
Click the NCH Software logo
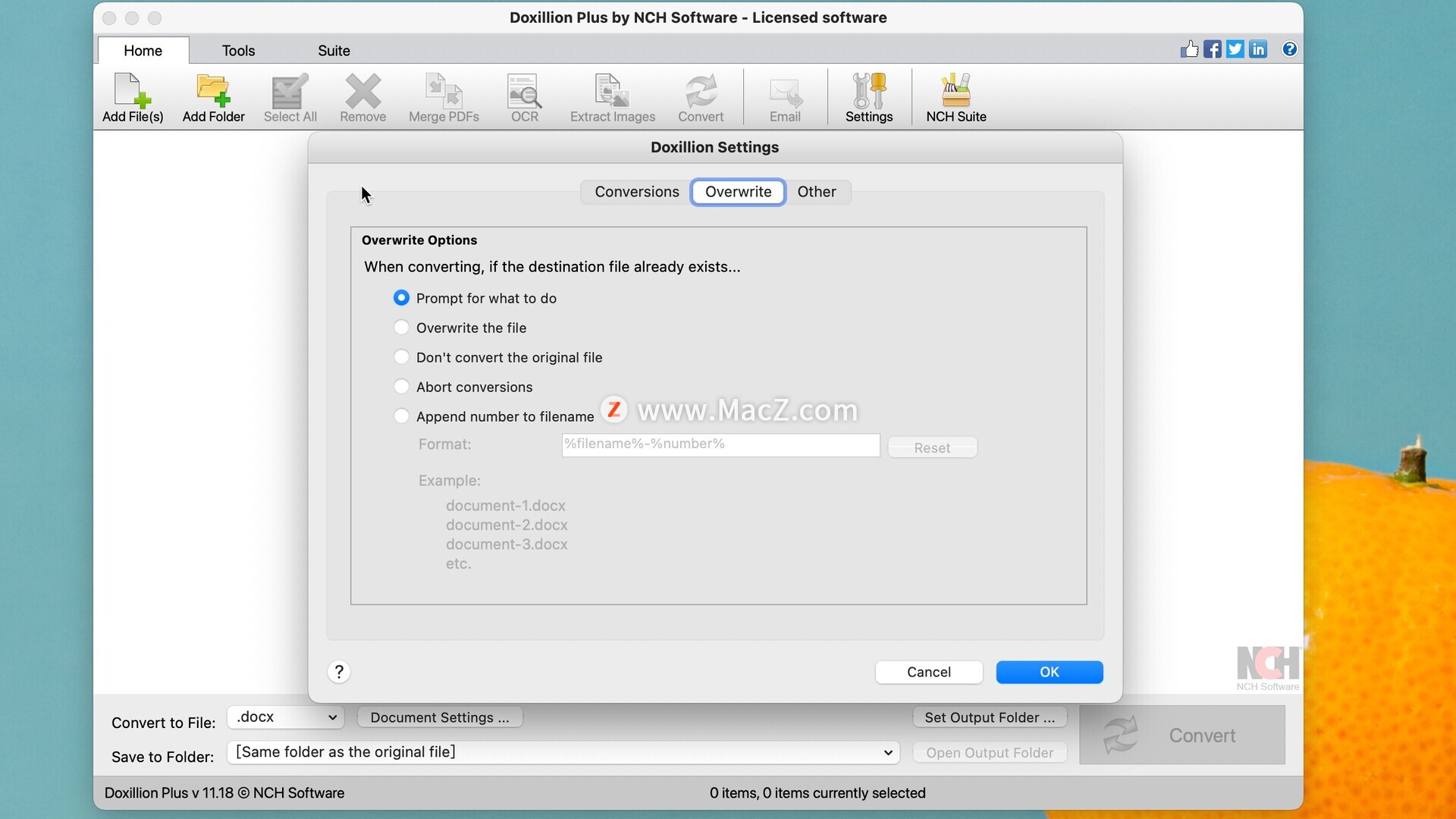[1268, 668]
